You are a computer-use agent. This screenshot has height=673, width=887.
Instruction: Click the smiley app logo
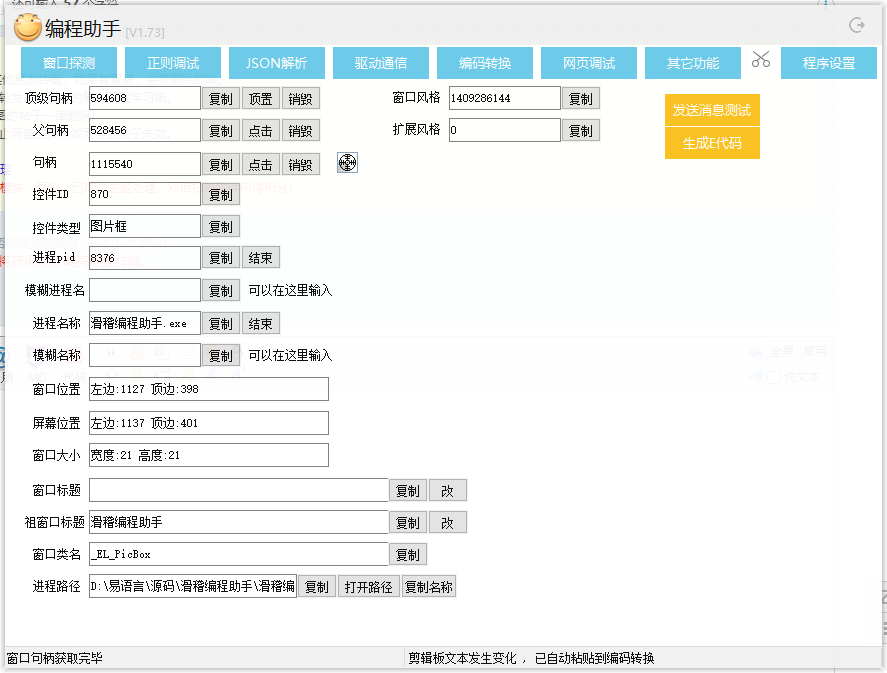[27, 28]
